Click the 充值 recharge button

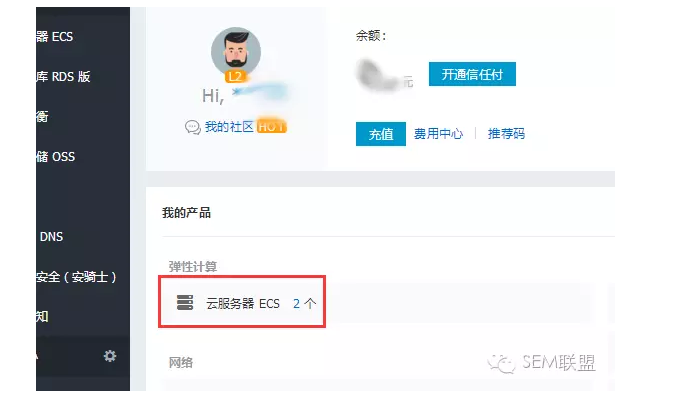(381, 134)
